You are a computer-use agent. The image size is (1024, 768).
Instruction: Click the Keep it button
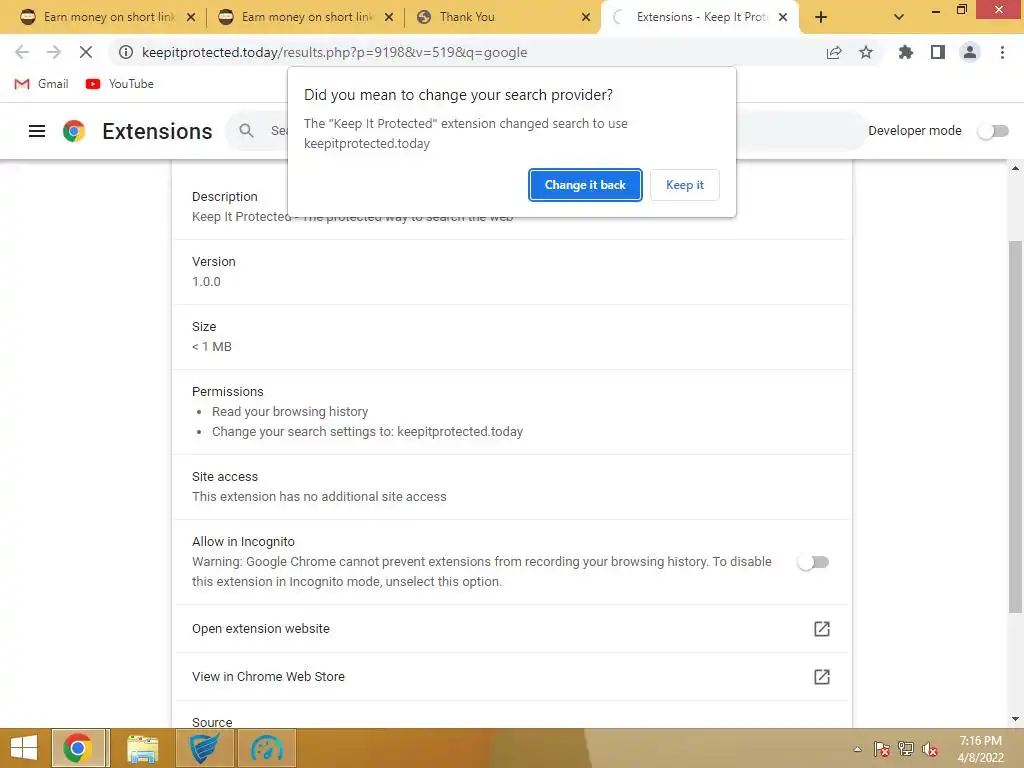(x=684, y=185)
